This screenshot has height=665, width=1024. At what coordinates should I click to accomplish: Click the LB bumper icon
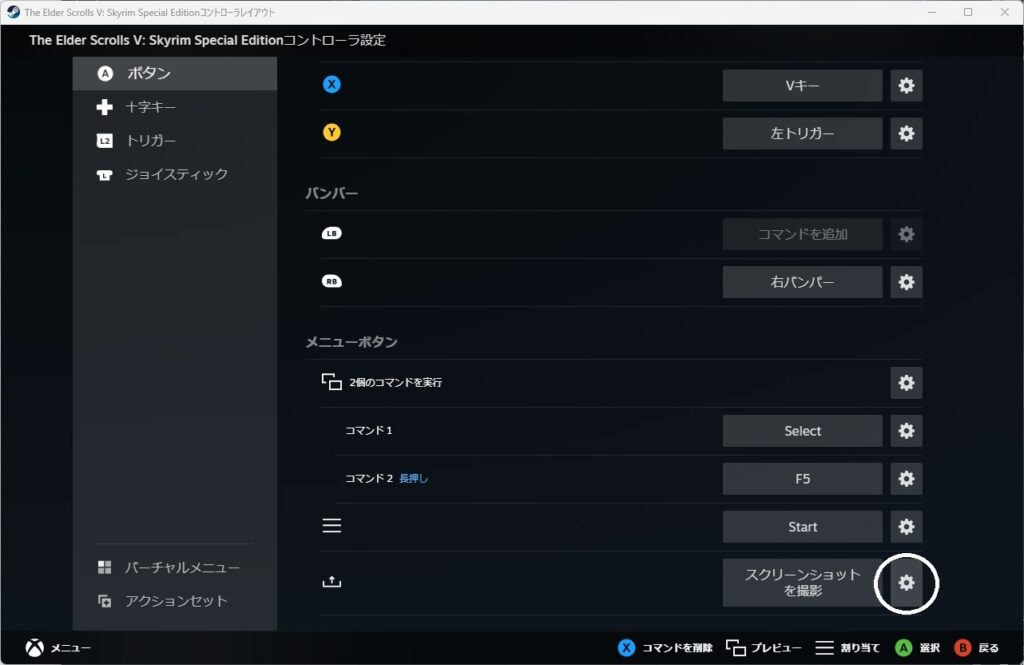(x=332, y=233)
